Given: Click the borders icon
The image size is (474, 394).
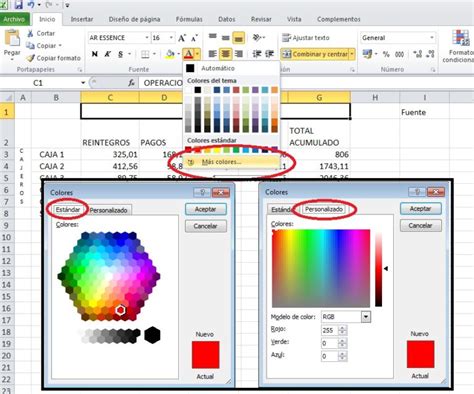Looking at the screenshot, I should (x=145, y=54).
